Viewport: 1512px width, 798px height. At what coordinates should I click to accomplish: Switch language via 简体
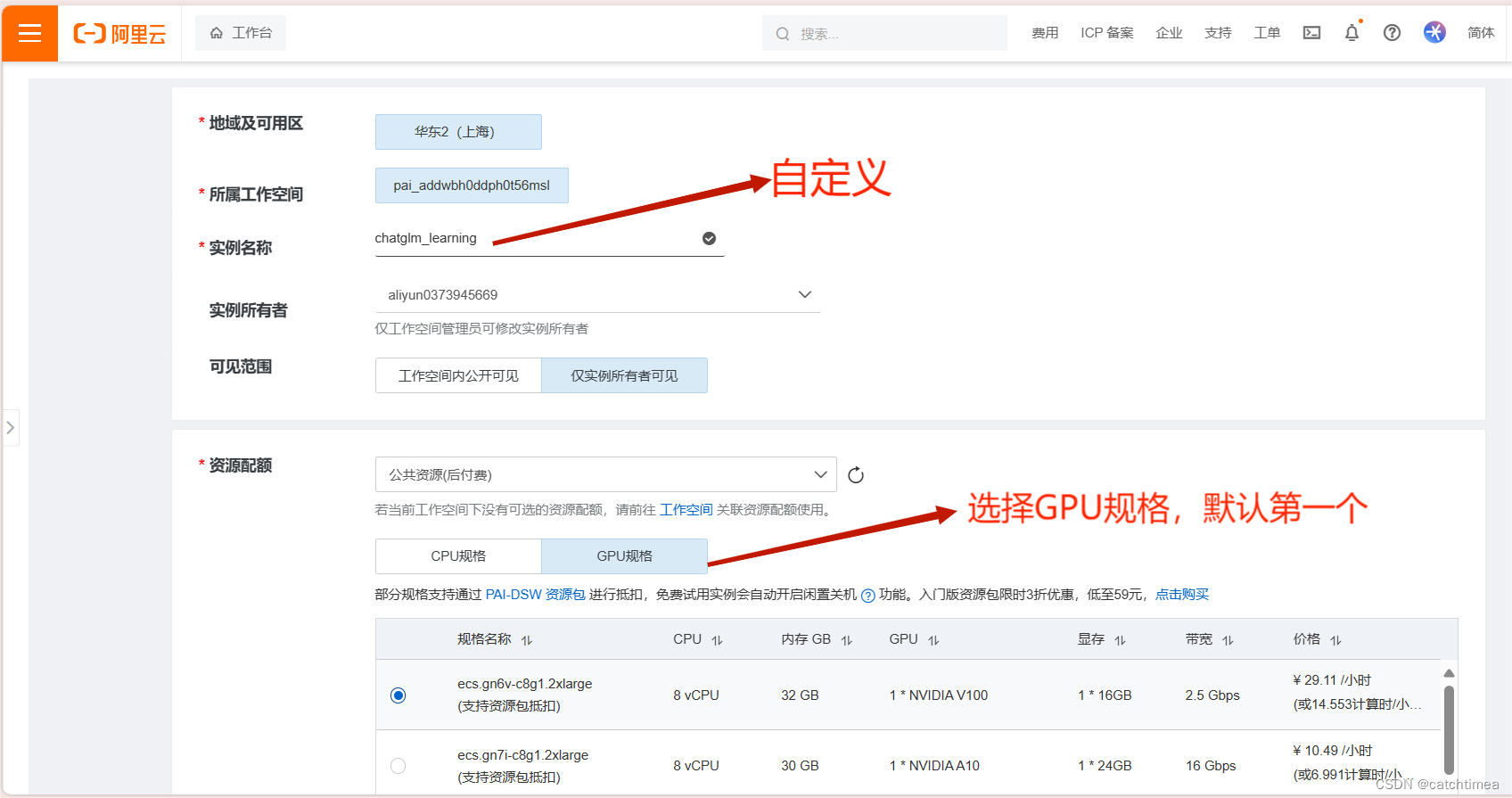pyautogui.click(x=1481, y=33)
